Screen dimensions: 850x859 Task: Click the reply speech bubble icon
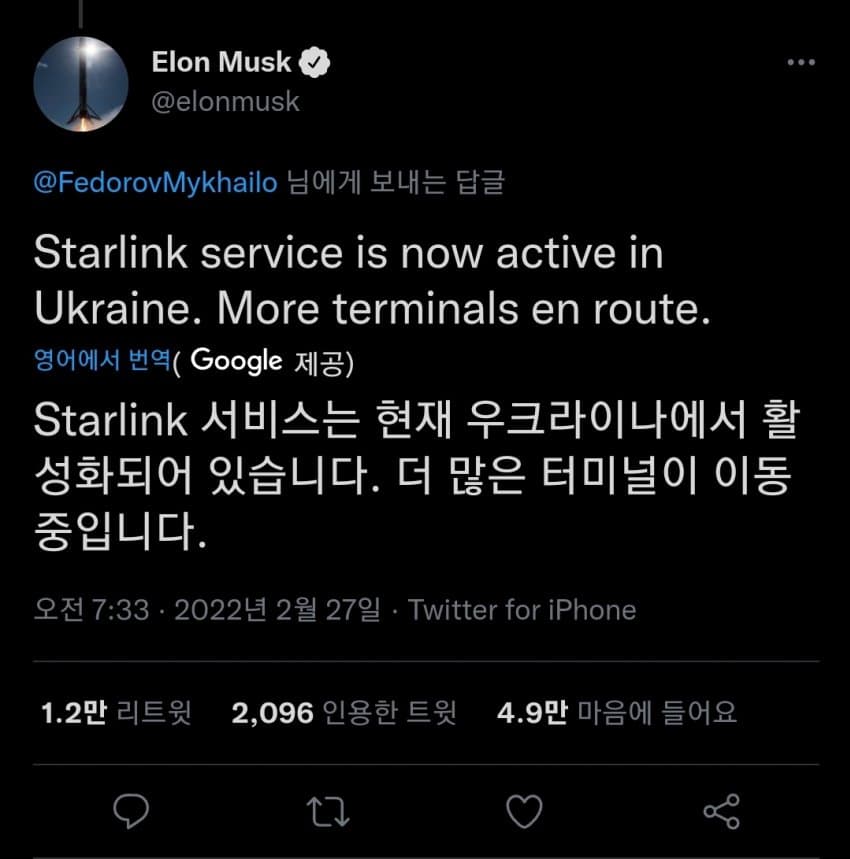coord(131,811)
